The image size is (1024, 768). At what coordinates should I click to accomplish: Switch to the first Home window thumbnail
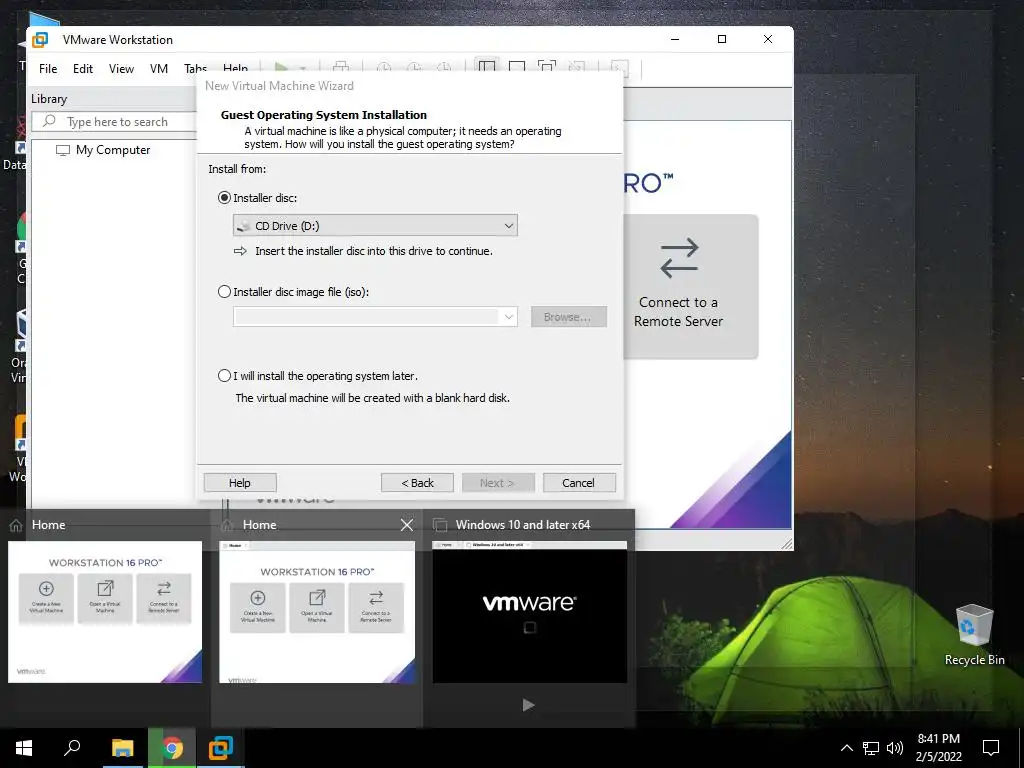tap(105, 612)
